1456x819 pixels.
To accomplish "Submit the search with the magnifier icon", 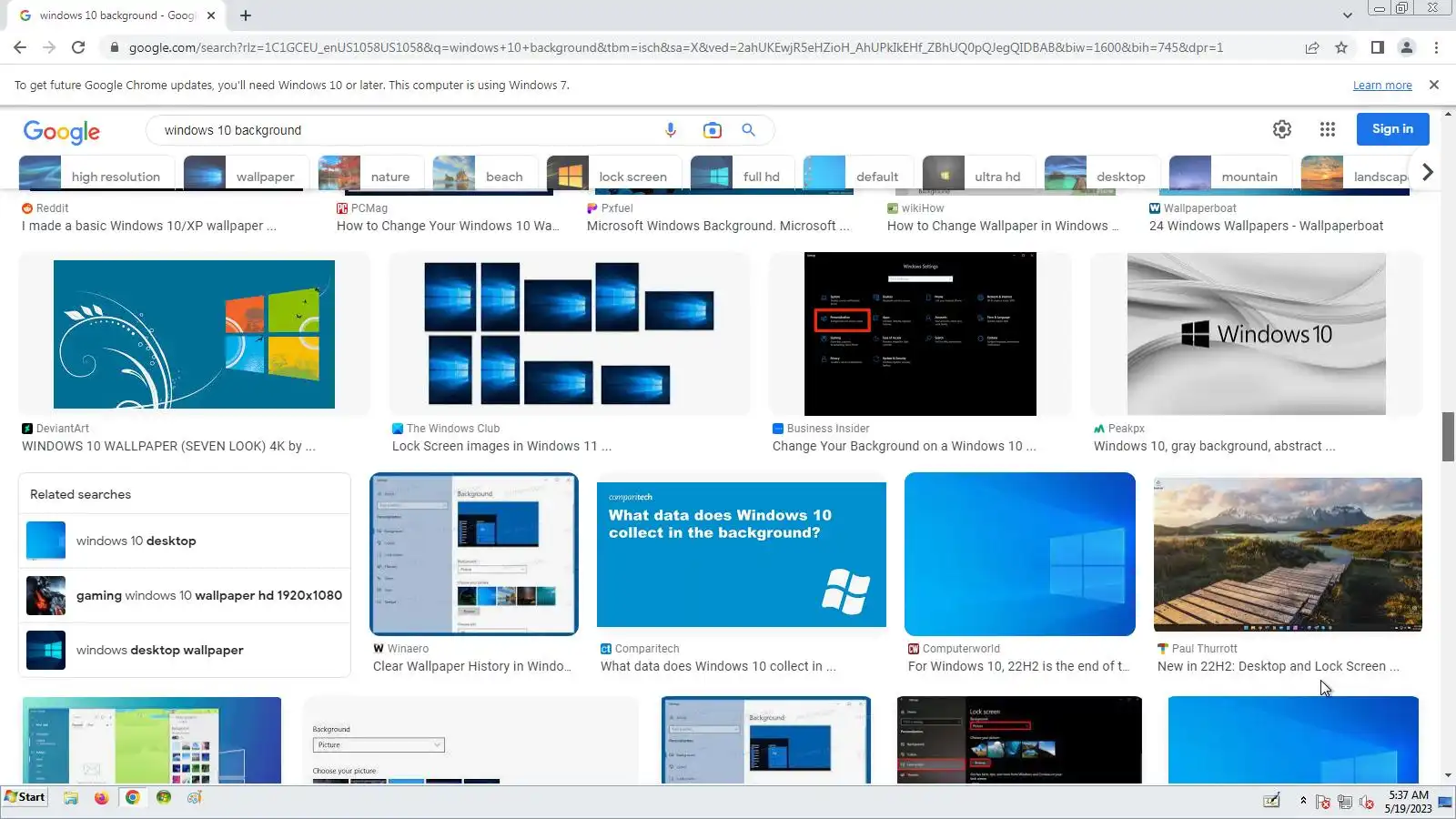I will 748,130.
